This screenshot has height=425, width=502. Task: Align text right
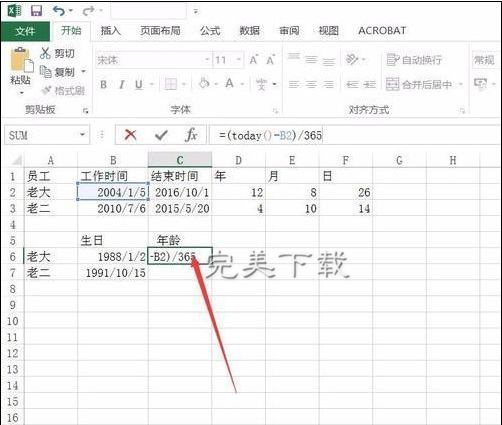pyautogui.click(x=328, y=84)
